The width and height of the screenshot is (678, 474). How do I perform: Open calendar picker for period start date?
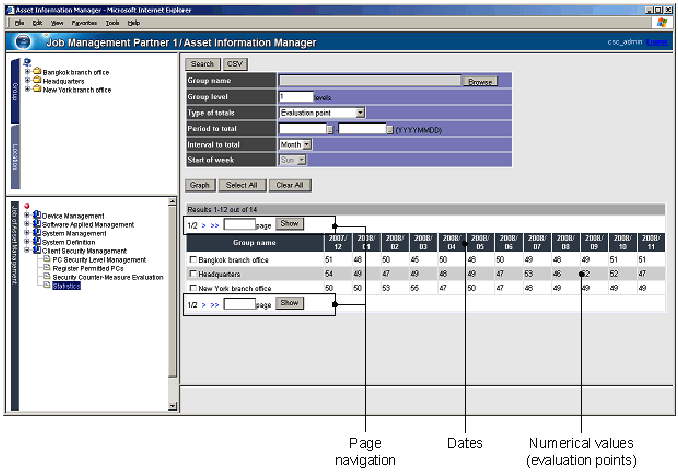[331, 129]
